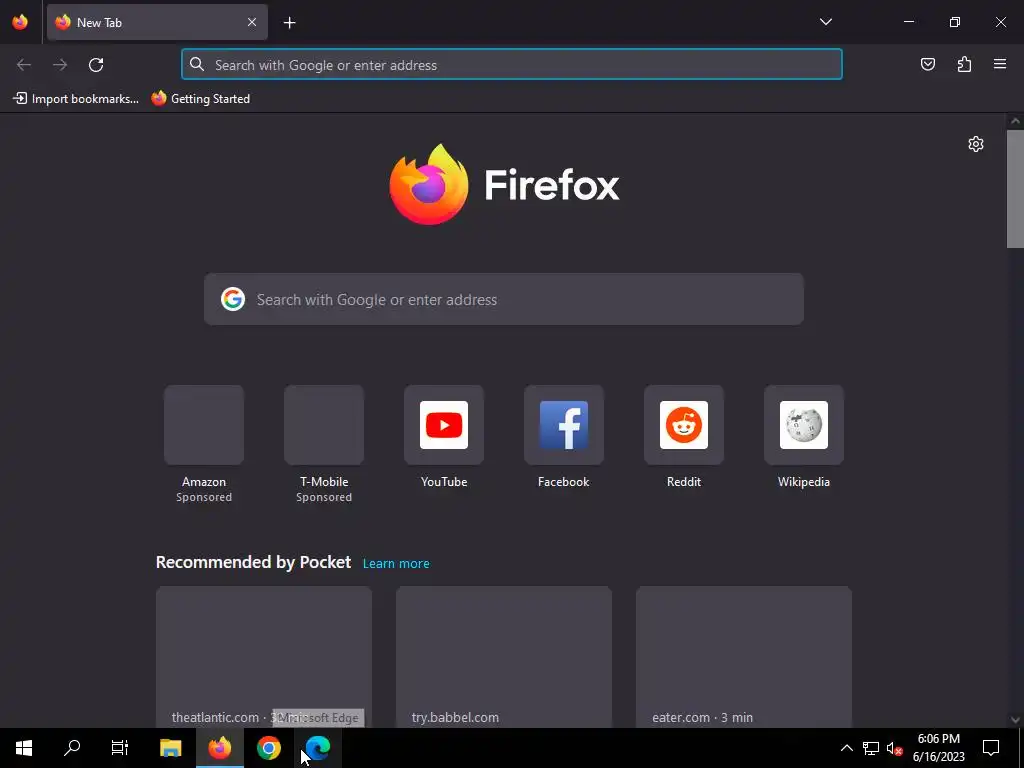
Task: Click the Firefox View icon in the tab bar
Action: [x=20, y=22]
